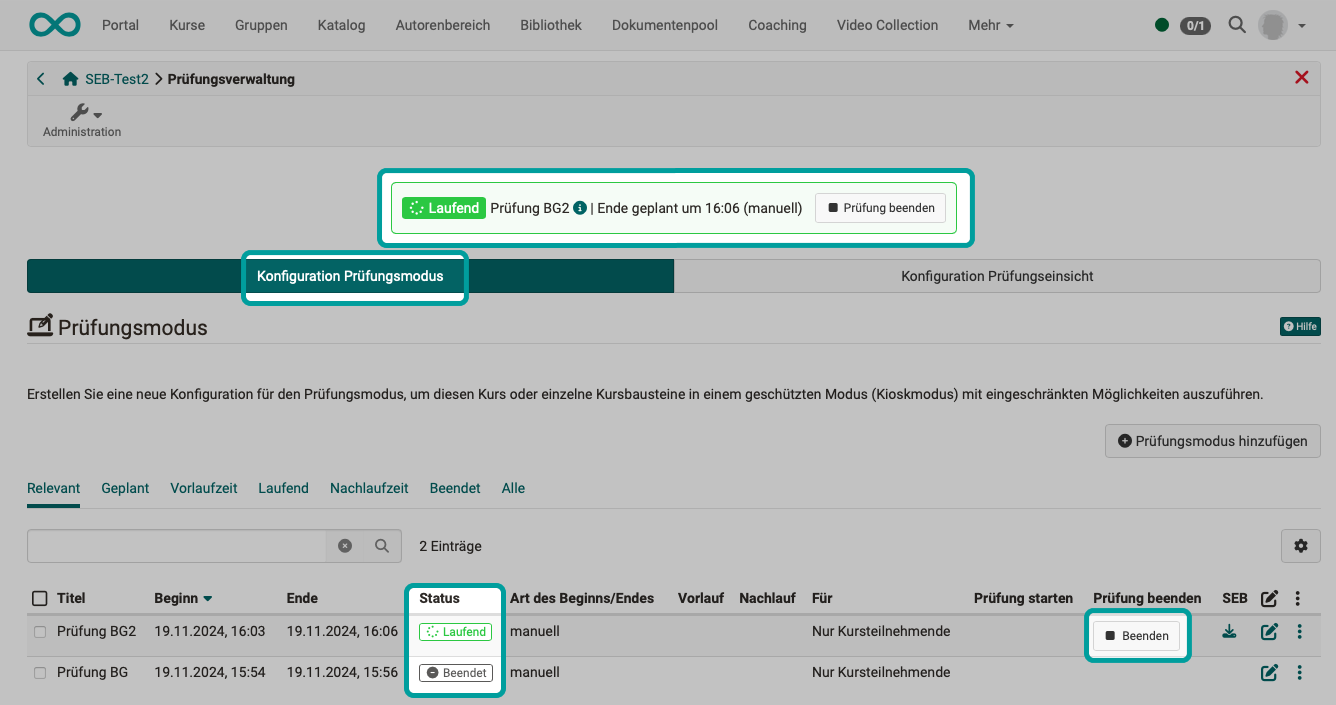Click the home icon in breadcrumb

click(x=70, y=79)
